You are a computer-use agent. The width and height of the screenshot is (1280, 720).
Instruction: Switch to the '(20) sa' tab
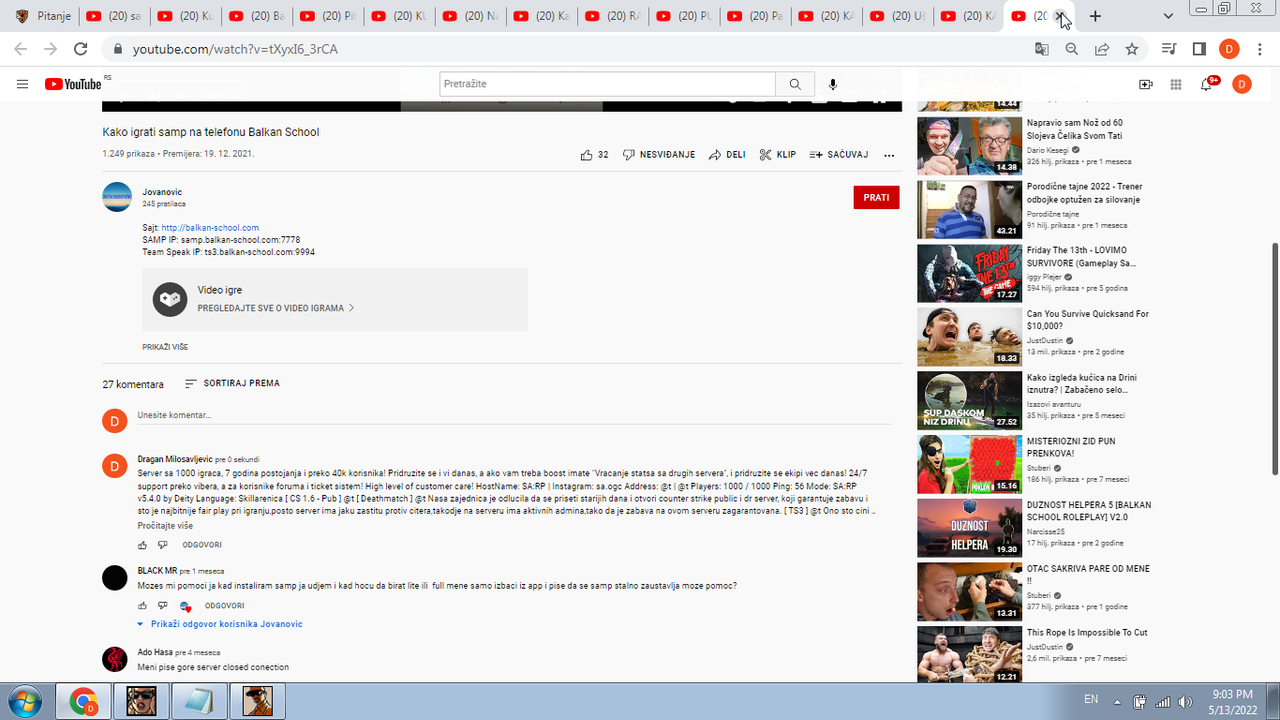tap(114, 16)
